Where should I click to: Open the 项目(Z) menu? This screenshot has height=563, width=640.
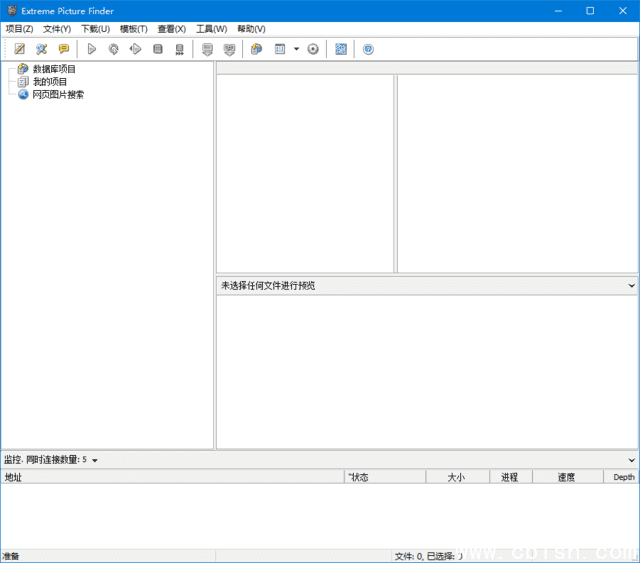click(19, 29)
